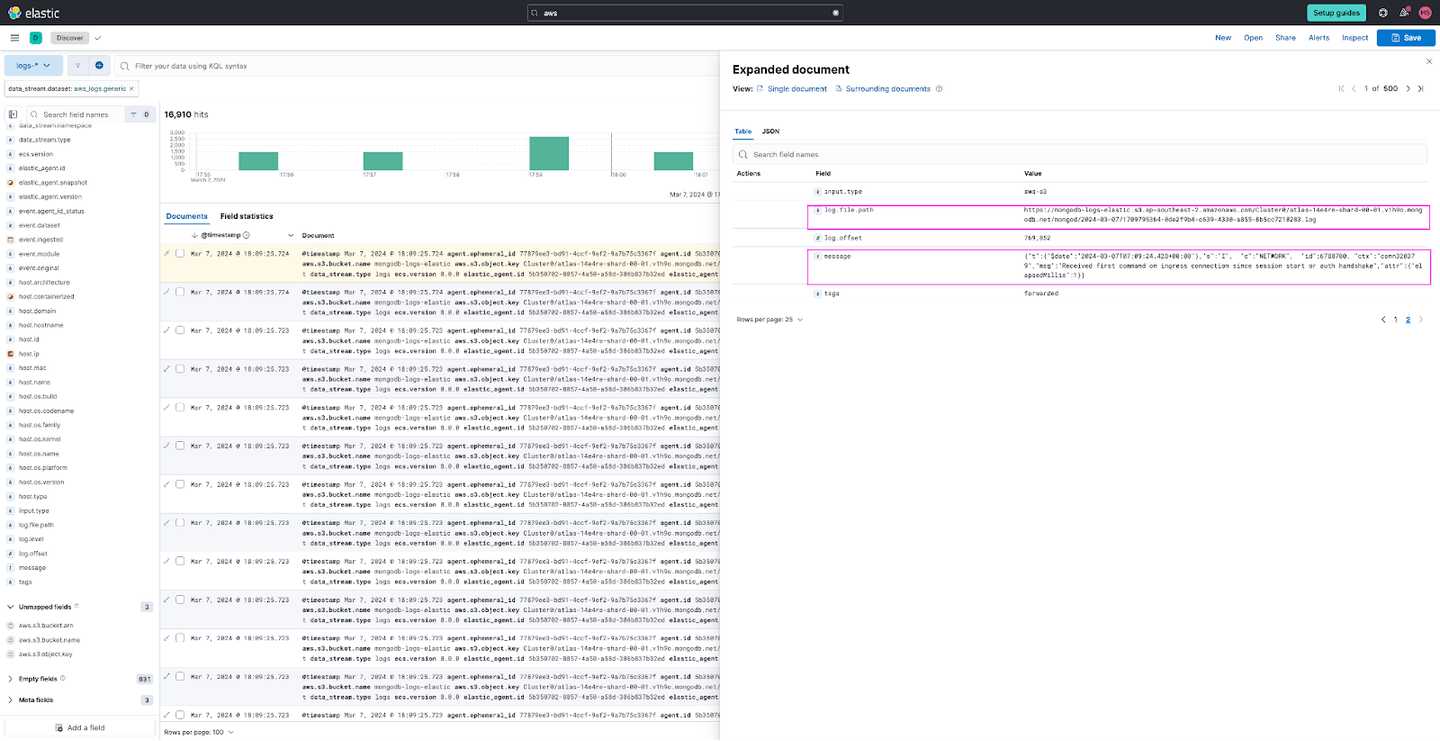Check the first document row checkbox

point(180,253)
